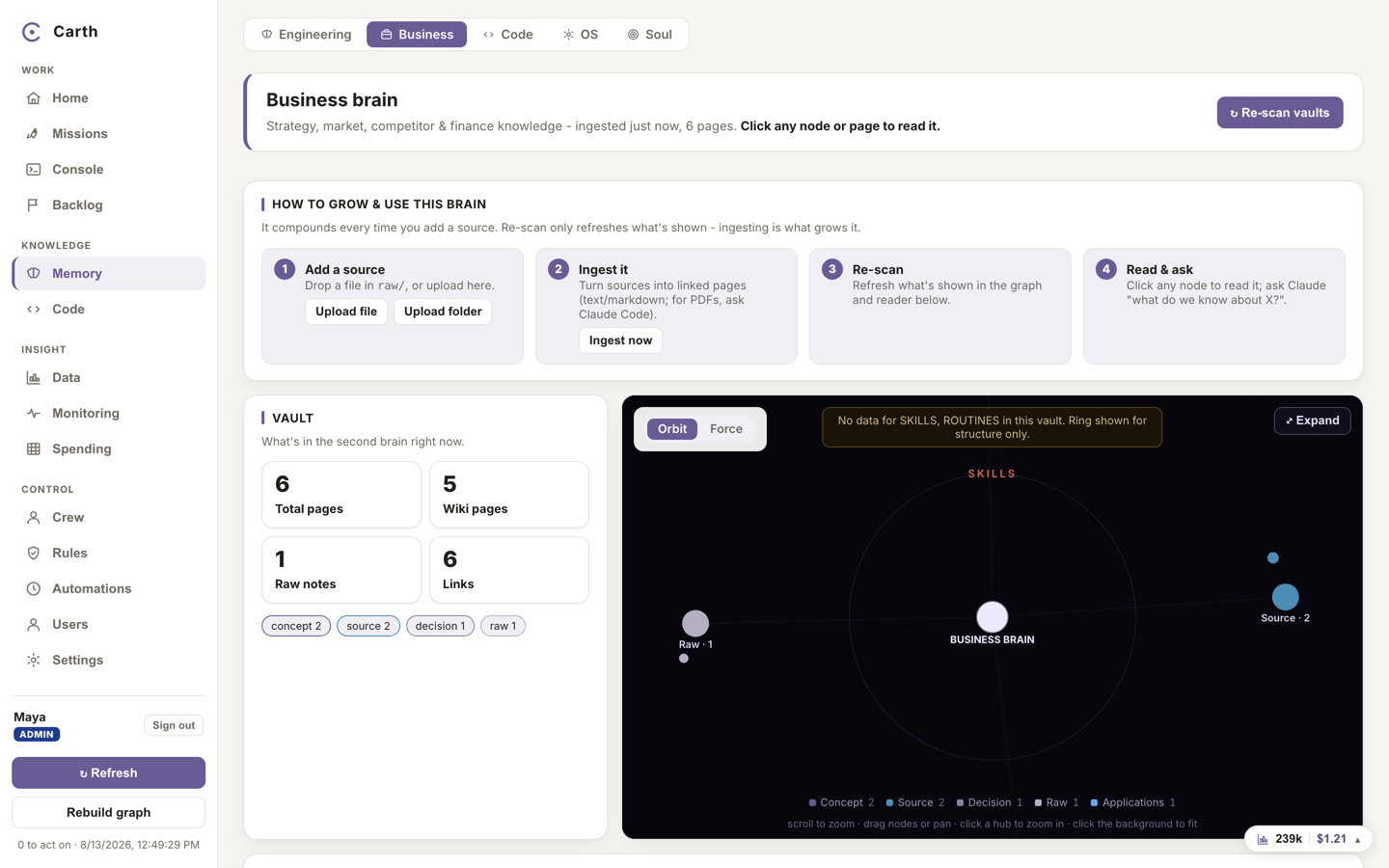Viewport: 1389px width, 868px height.
Task: Click the usage chart icon beside 239k
Action: point(1263,839)
